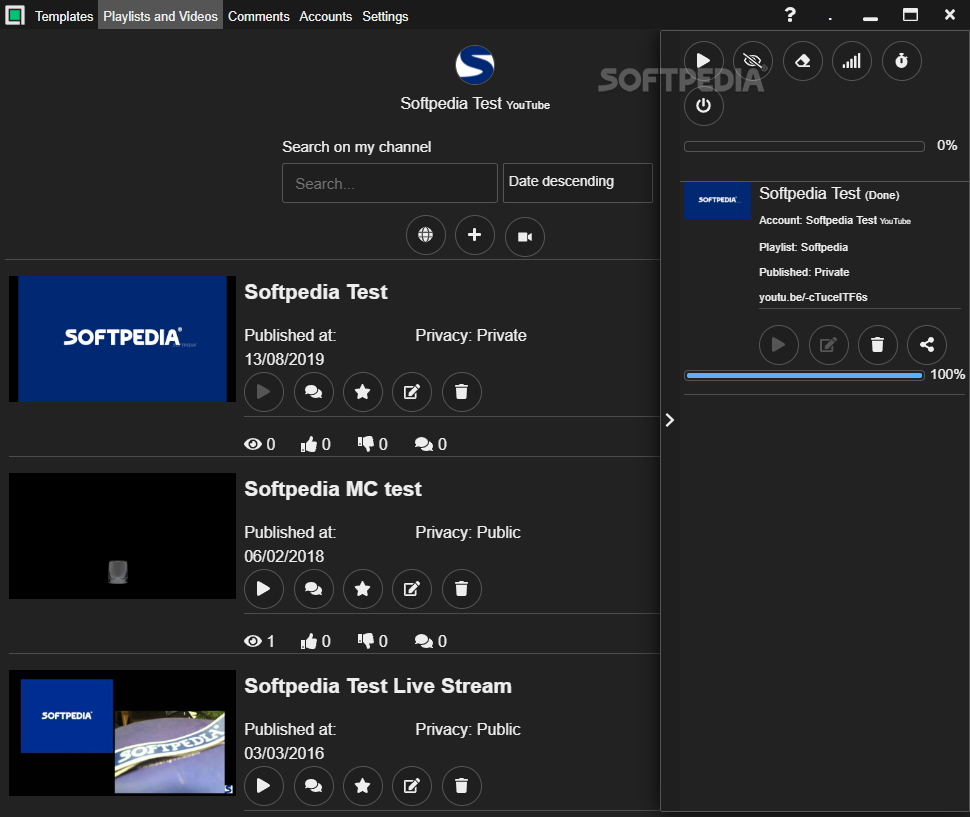Delete the Softpedia Test Live Stream video
This screenshot has width=970, height=817.
click(461, 786)
